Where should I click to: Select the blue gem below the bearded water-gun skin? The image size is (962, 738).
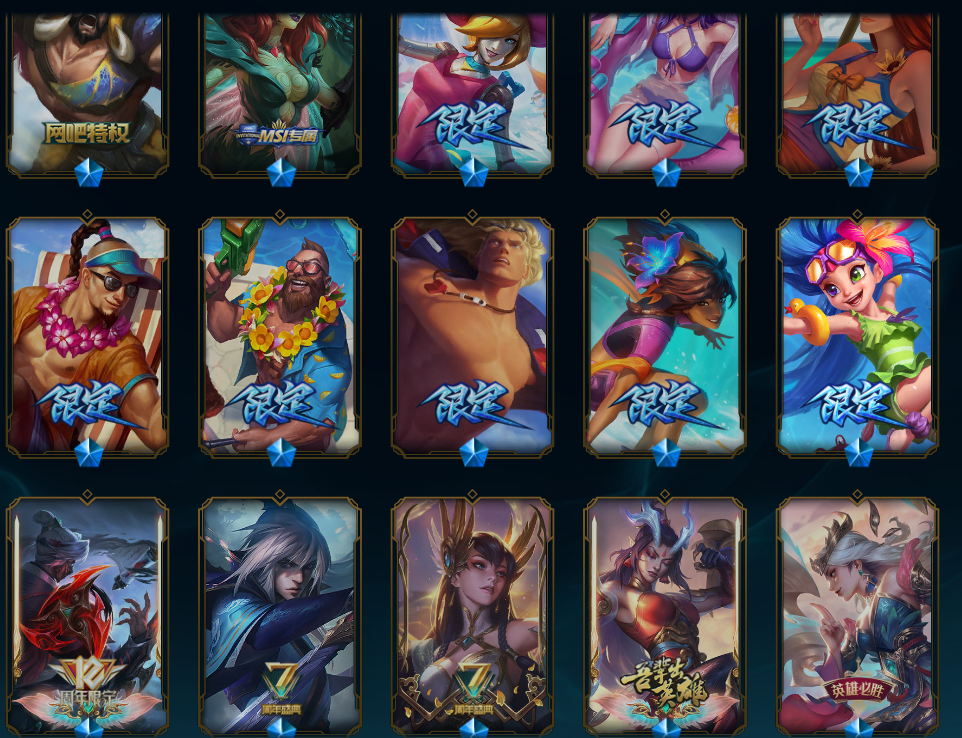281,453
